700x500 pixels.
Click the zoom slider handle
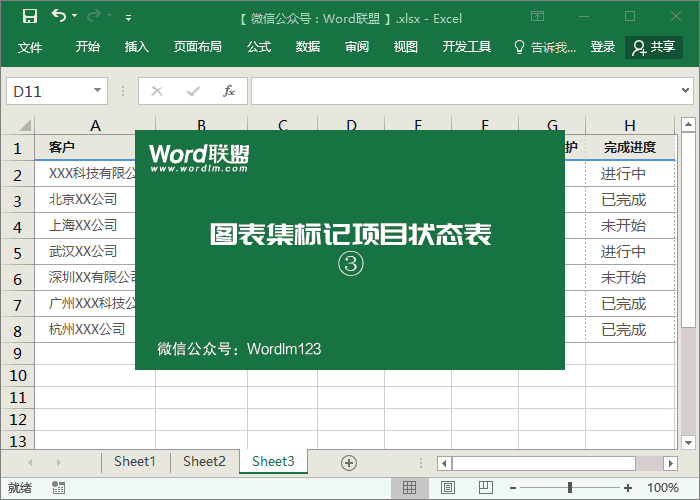coord(570,488)
